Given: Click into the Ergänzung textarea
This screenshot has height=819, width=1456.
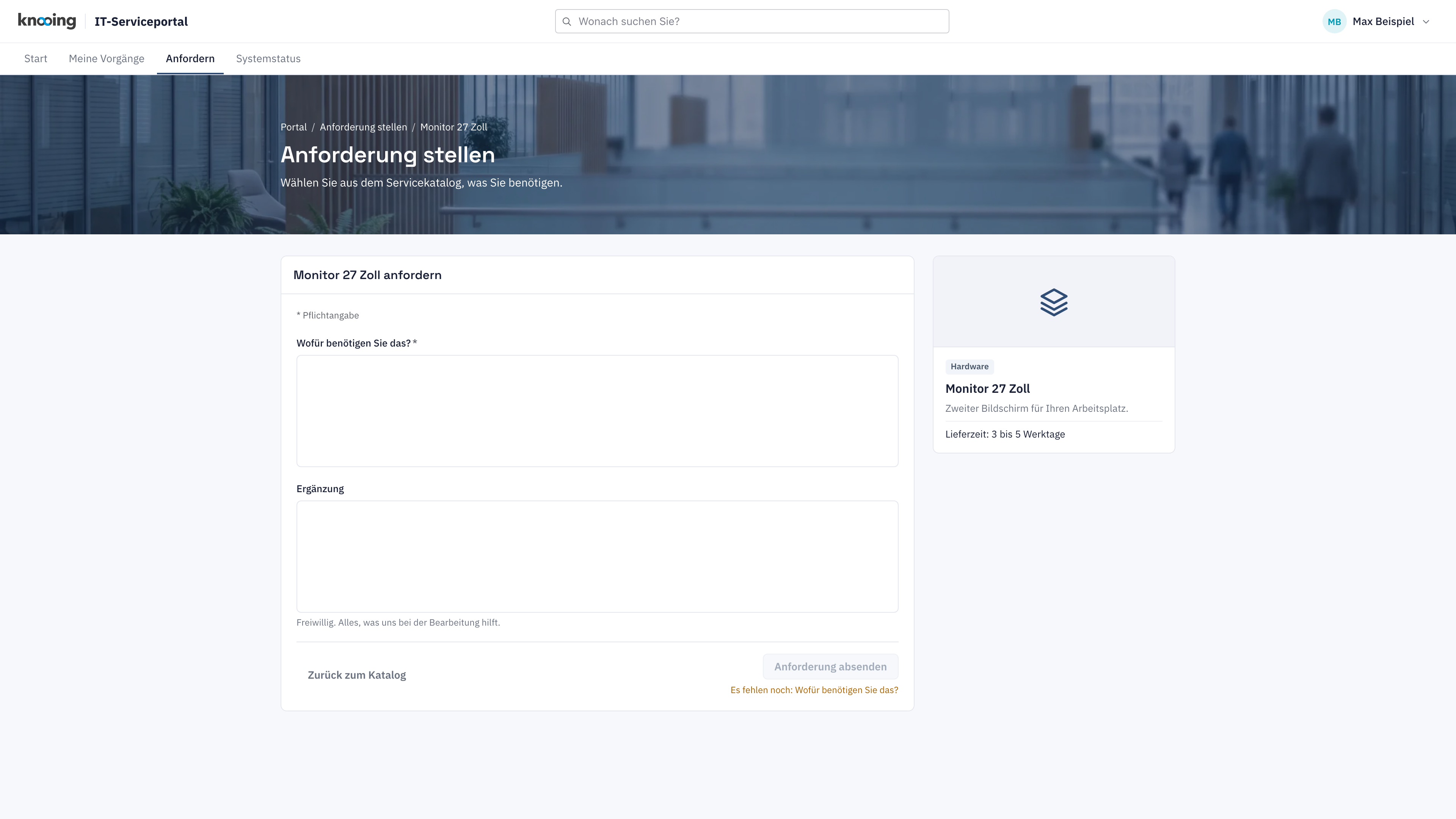Looking at the screenshot, I should click(x=597, y=556).
